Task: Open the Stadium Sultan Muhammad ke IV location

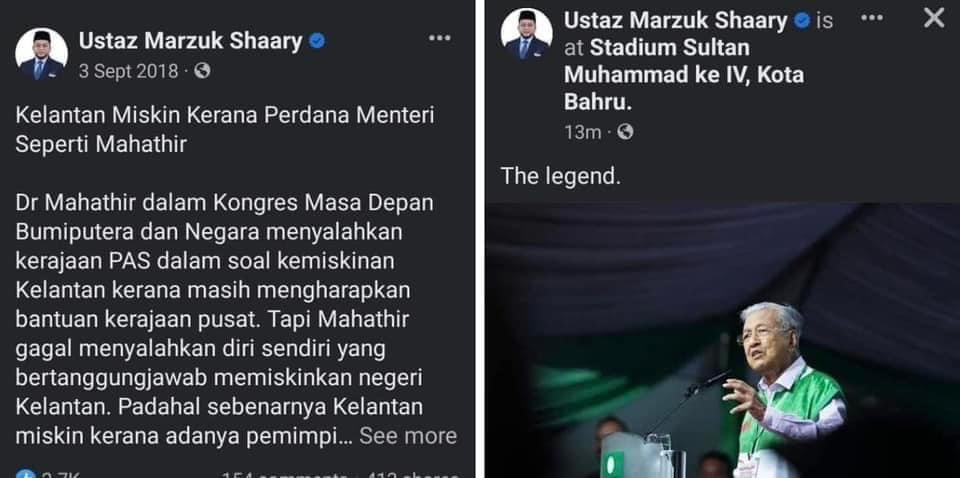Action: pyautogui.click(x=684, y=75)
